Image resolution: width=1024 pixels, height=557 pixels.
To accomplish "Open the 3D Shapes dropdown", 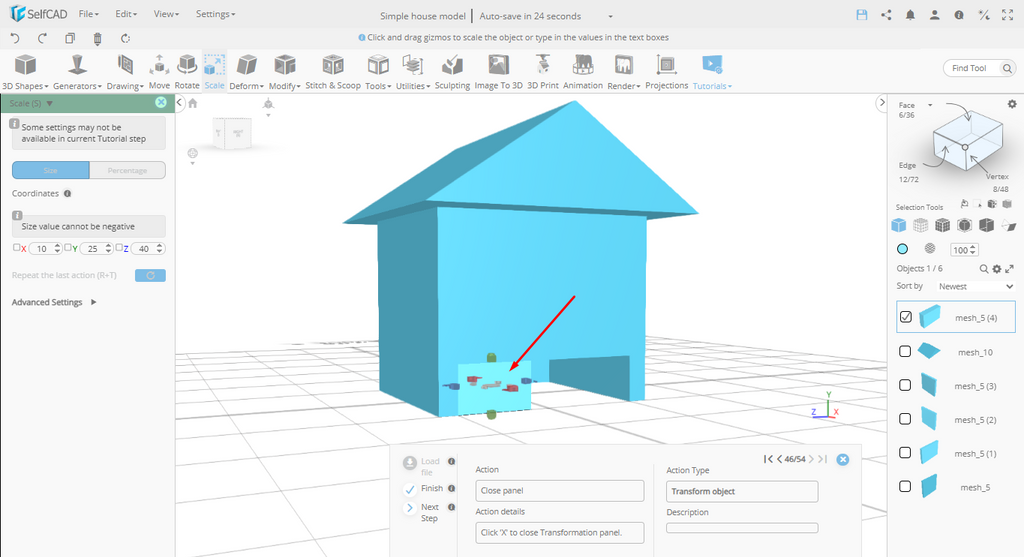I will pos(25,71).
